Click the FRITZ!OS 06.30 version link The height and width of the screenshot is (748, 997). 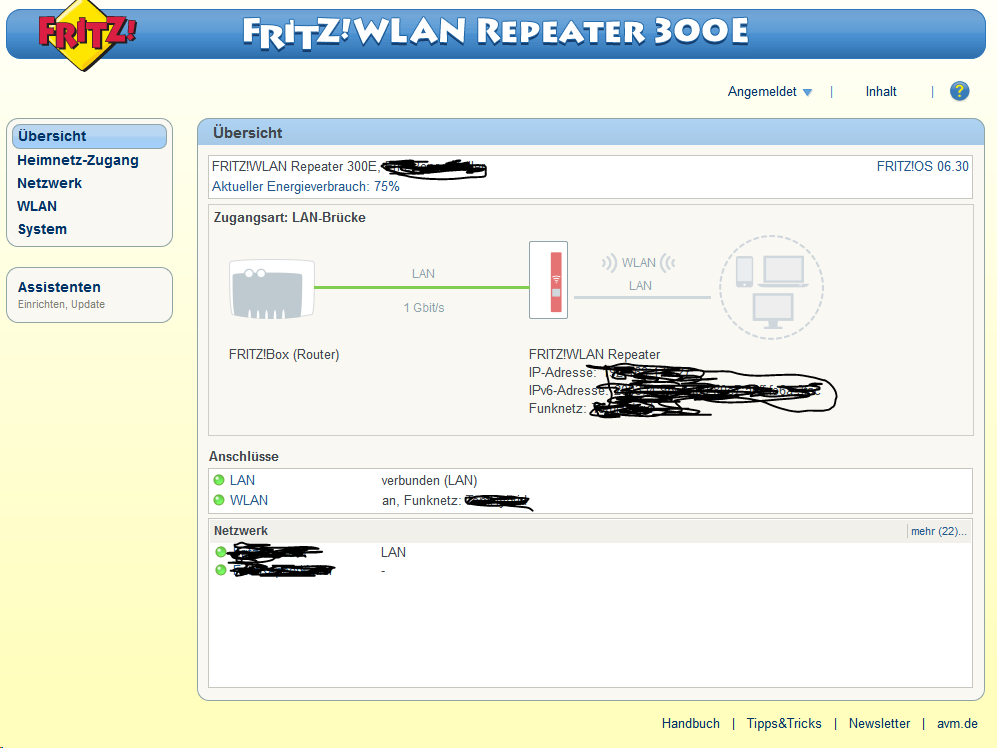[x=922, y=167]
